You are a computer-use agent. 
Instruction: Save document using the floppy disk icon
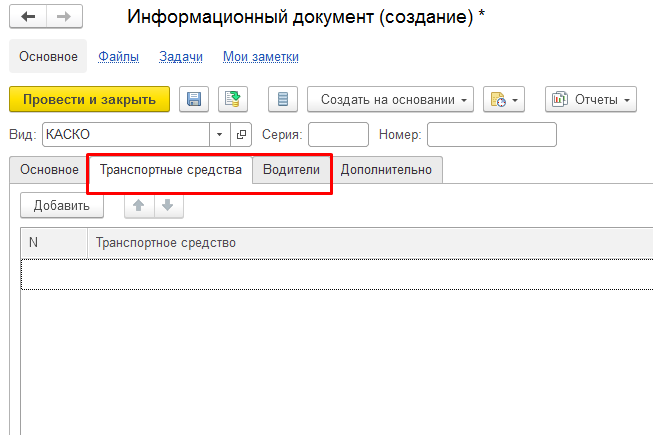pyautogui.click(x=194, y=99)
